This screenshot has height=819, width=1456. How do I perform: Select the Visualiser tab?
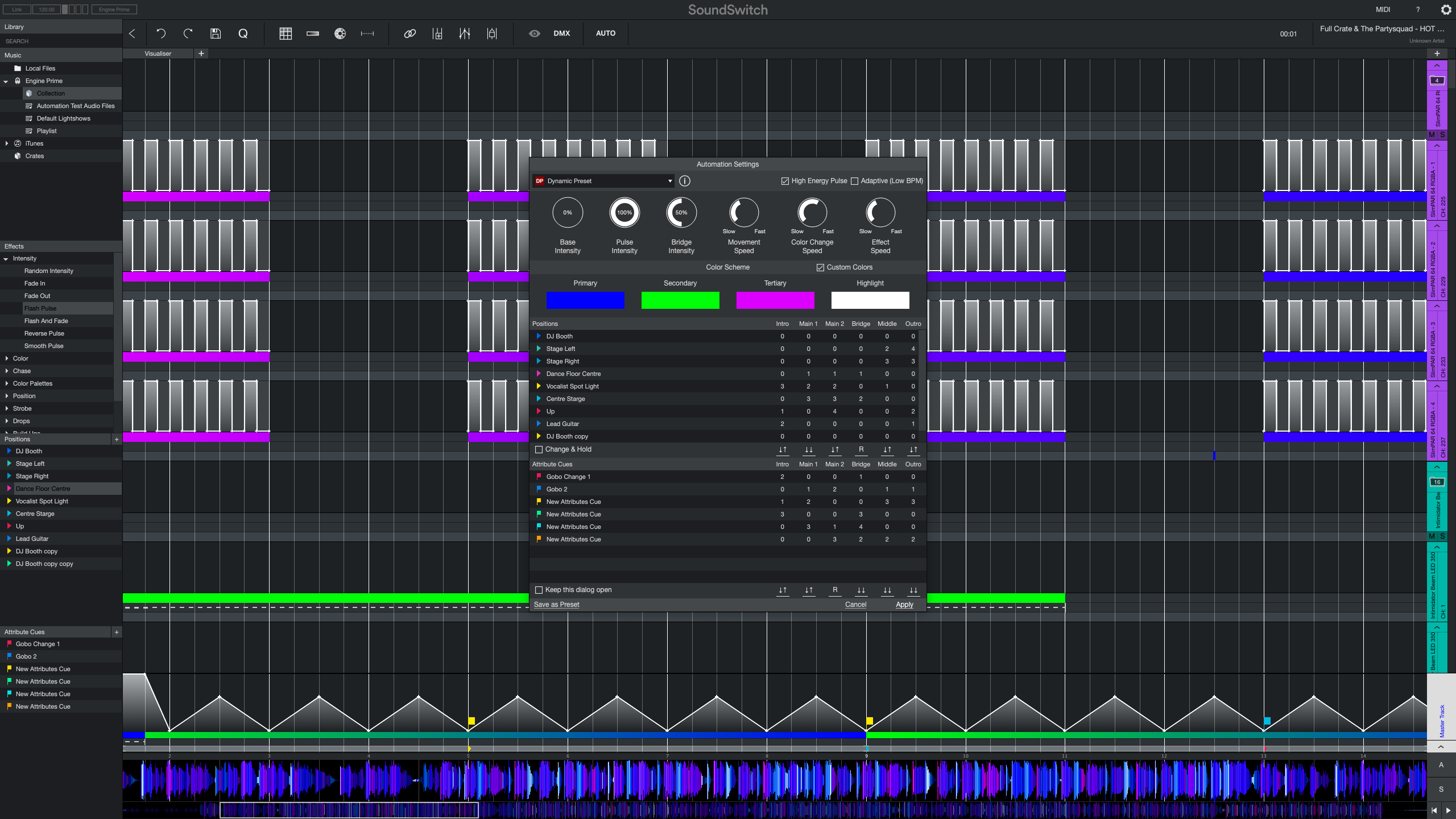pos(157,53)
